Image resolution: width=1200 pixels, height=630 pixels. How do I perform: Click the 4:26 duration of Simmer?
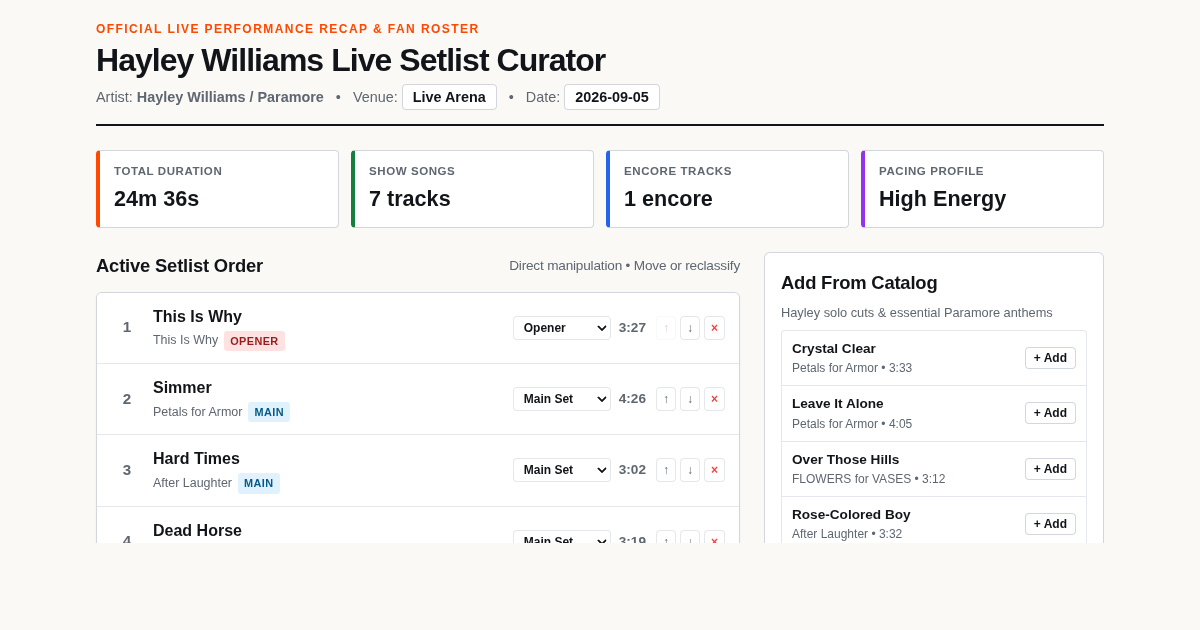[x=632, y=399]
